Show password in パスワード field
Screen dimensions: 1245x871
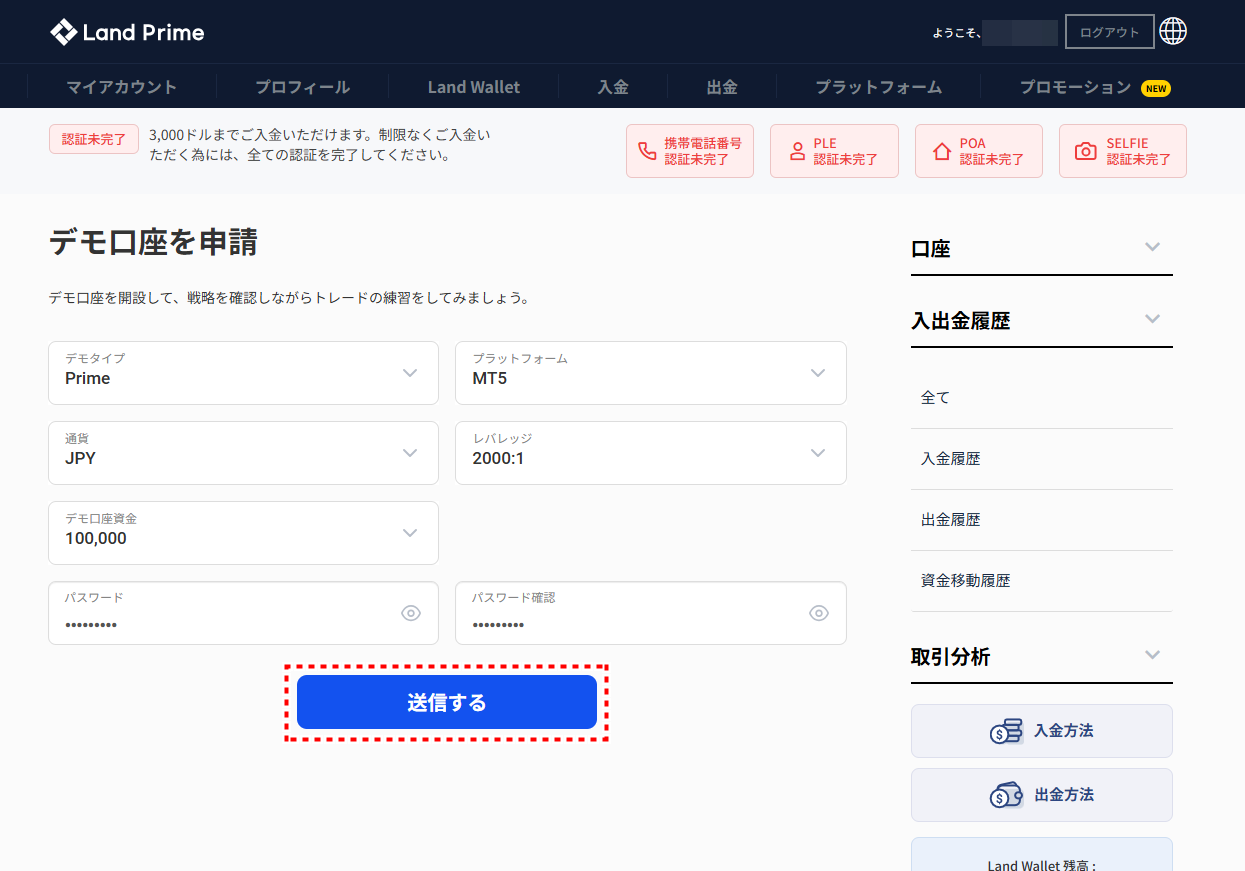tap(411, 613)
